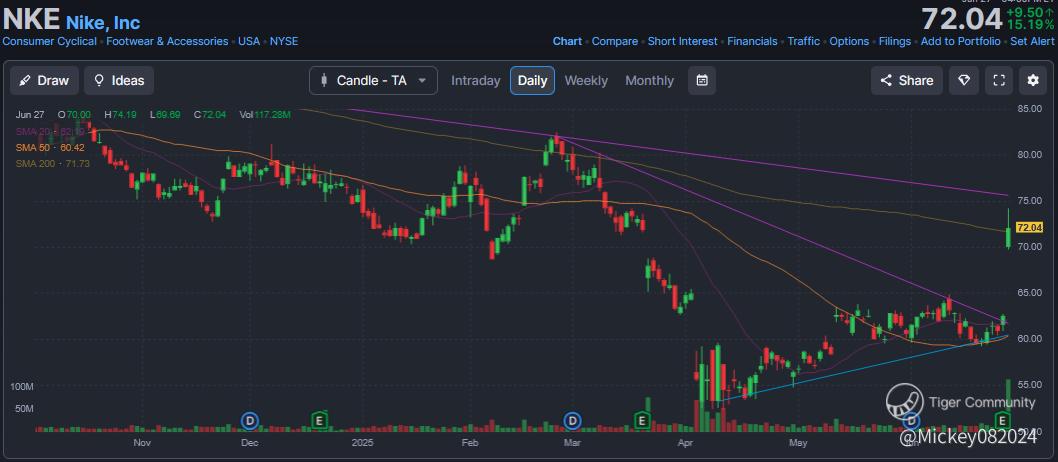Viewport: 1058px width, 462px height.
Task: Click the March dividend D marker
Action: (x=572, y=422)
